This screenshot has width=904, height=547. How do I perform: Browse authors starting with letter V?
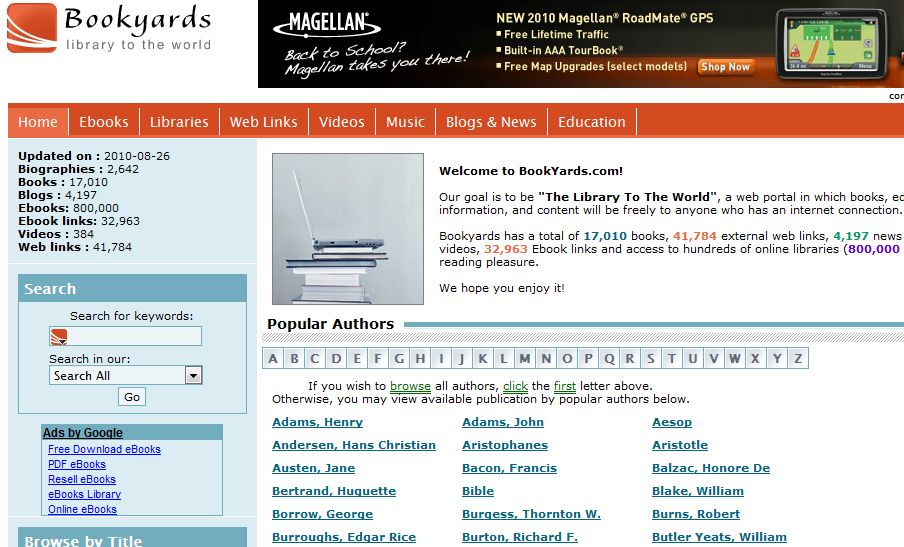[x=714, y=358]
